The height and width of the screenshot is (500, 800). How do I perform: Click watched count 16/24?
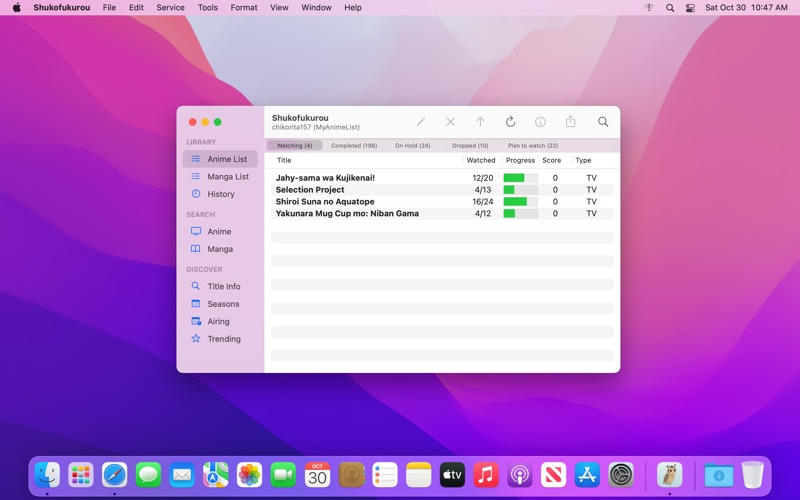(x=483, y=202)
